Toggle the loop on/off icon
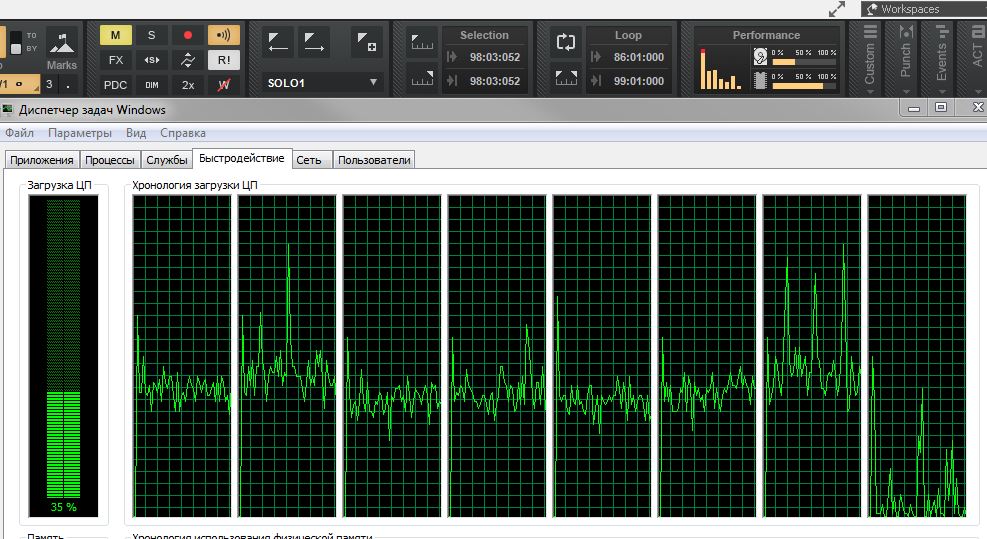Viewport: 987px width, 539px height. point(565,42)
